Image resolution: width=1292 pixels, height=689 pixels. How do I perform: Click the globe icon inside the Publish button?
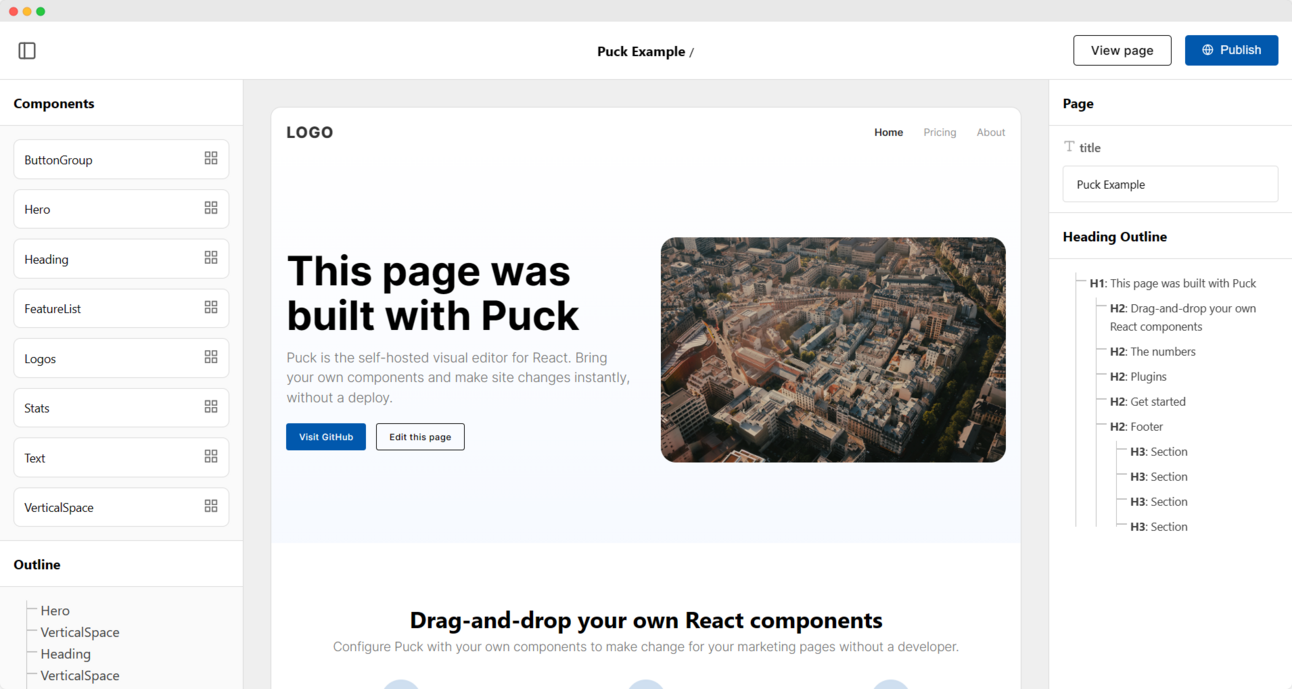pos(1207,50)
